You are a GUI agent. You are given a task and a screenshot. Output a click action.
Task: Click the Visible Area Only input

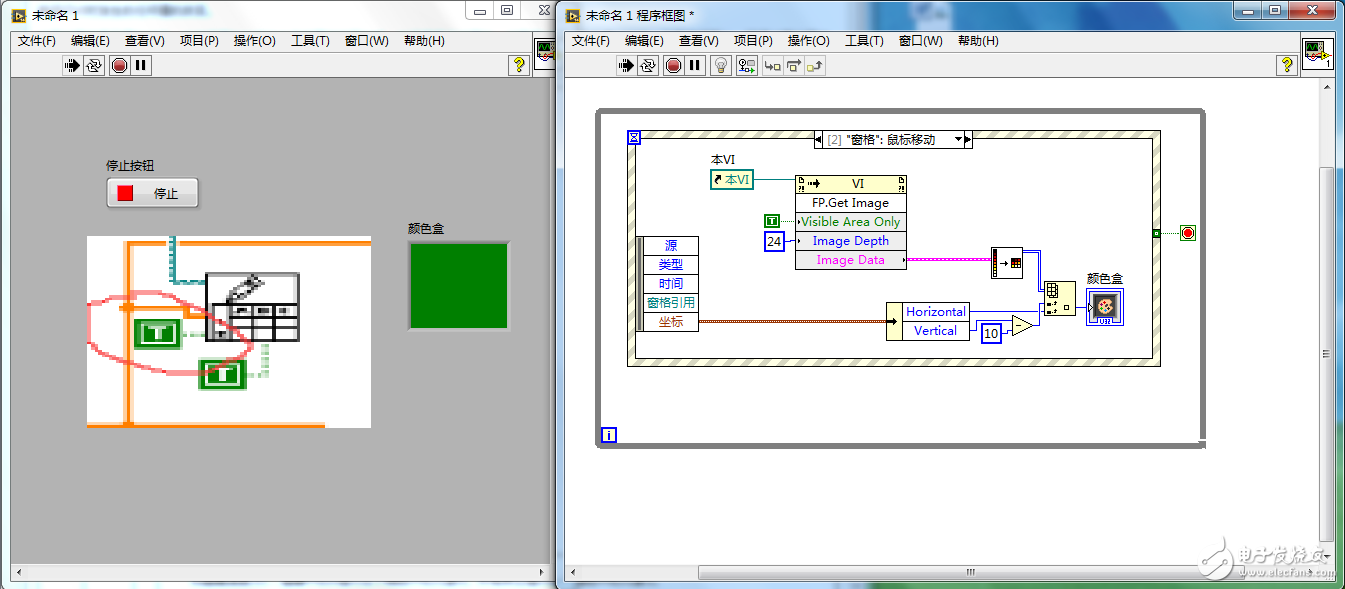point(850,222)
